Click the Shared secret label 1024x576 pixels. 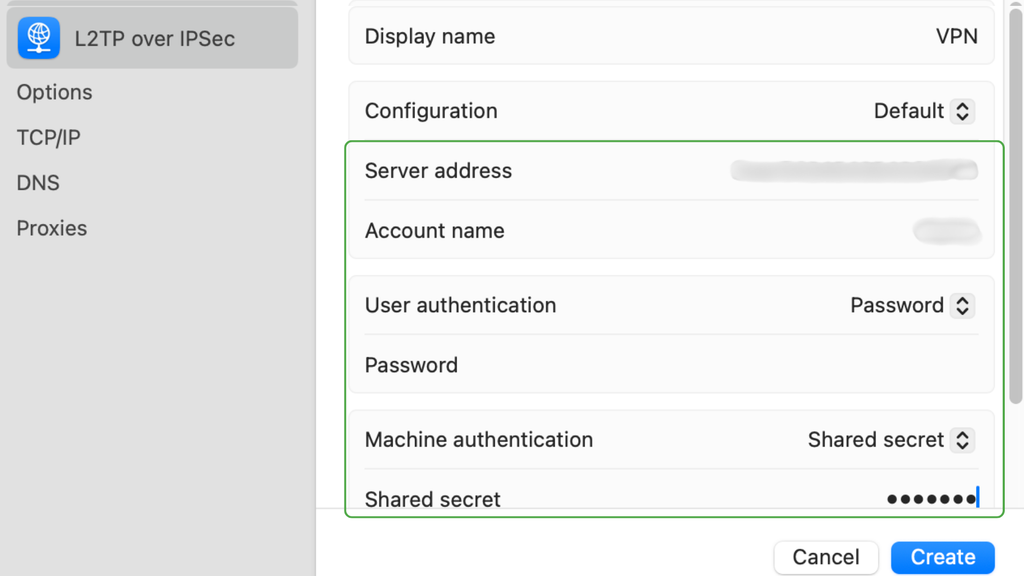coord(432,499)
